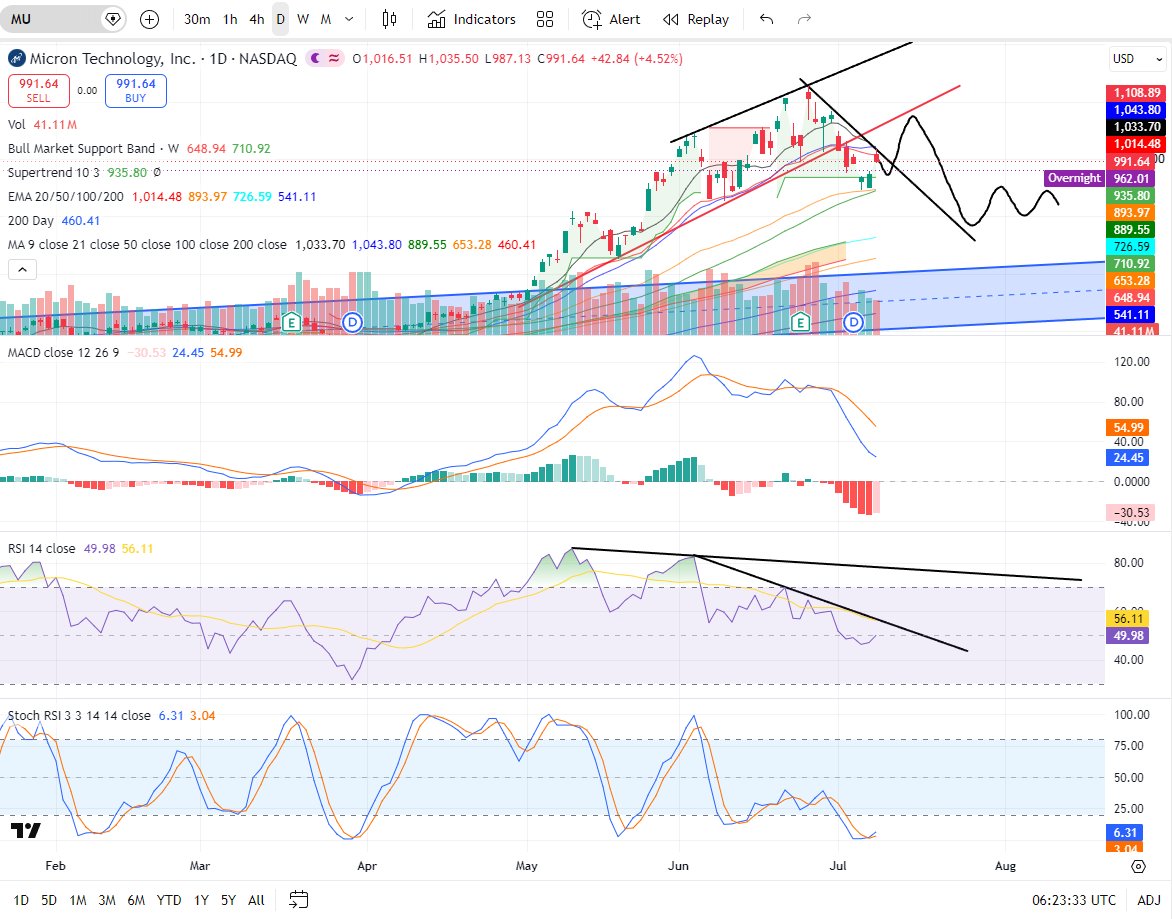Viewport: 1172px width, 919px height.
Task: Select the 1h timeframe
Action: 230,19
